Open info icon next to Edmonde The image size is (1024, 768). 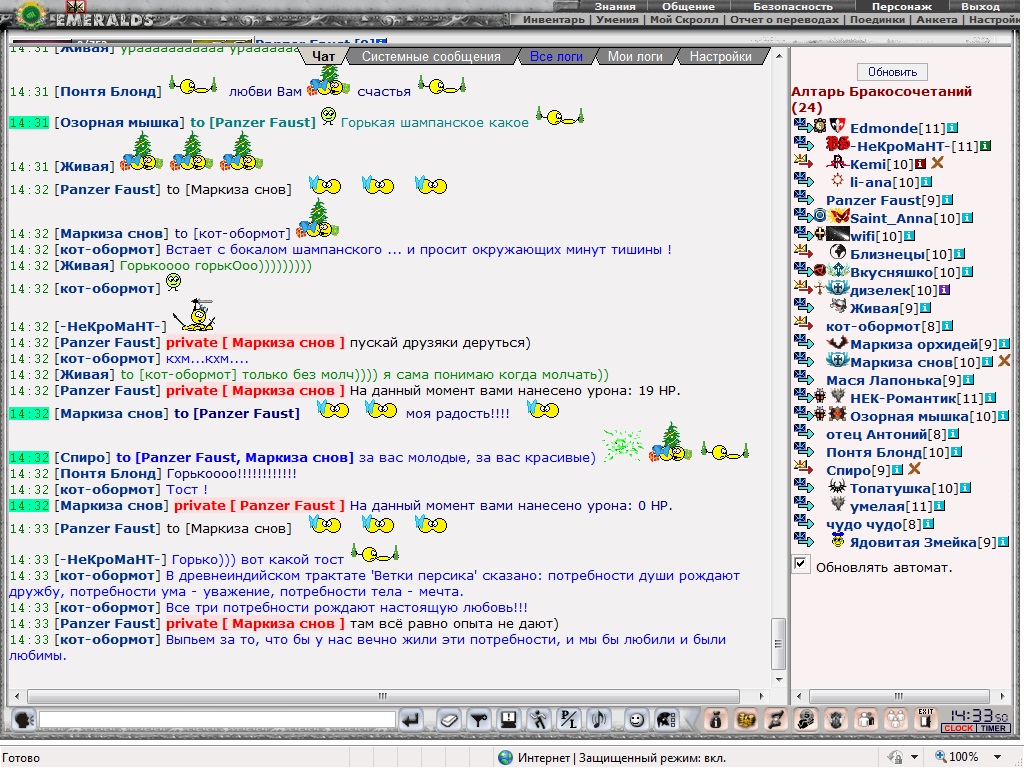pos(952,128)
